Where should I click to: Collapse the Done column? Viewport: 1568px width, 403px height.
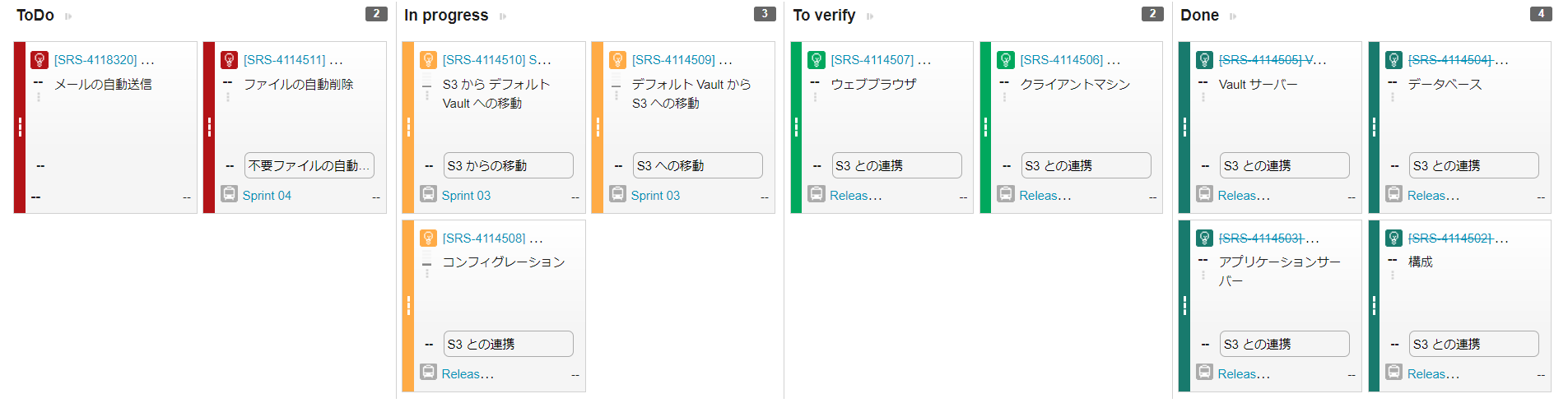point(1233,16)
